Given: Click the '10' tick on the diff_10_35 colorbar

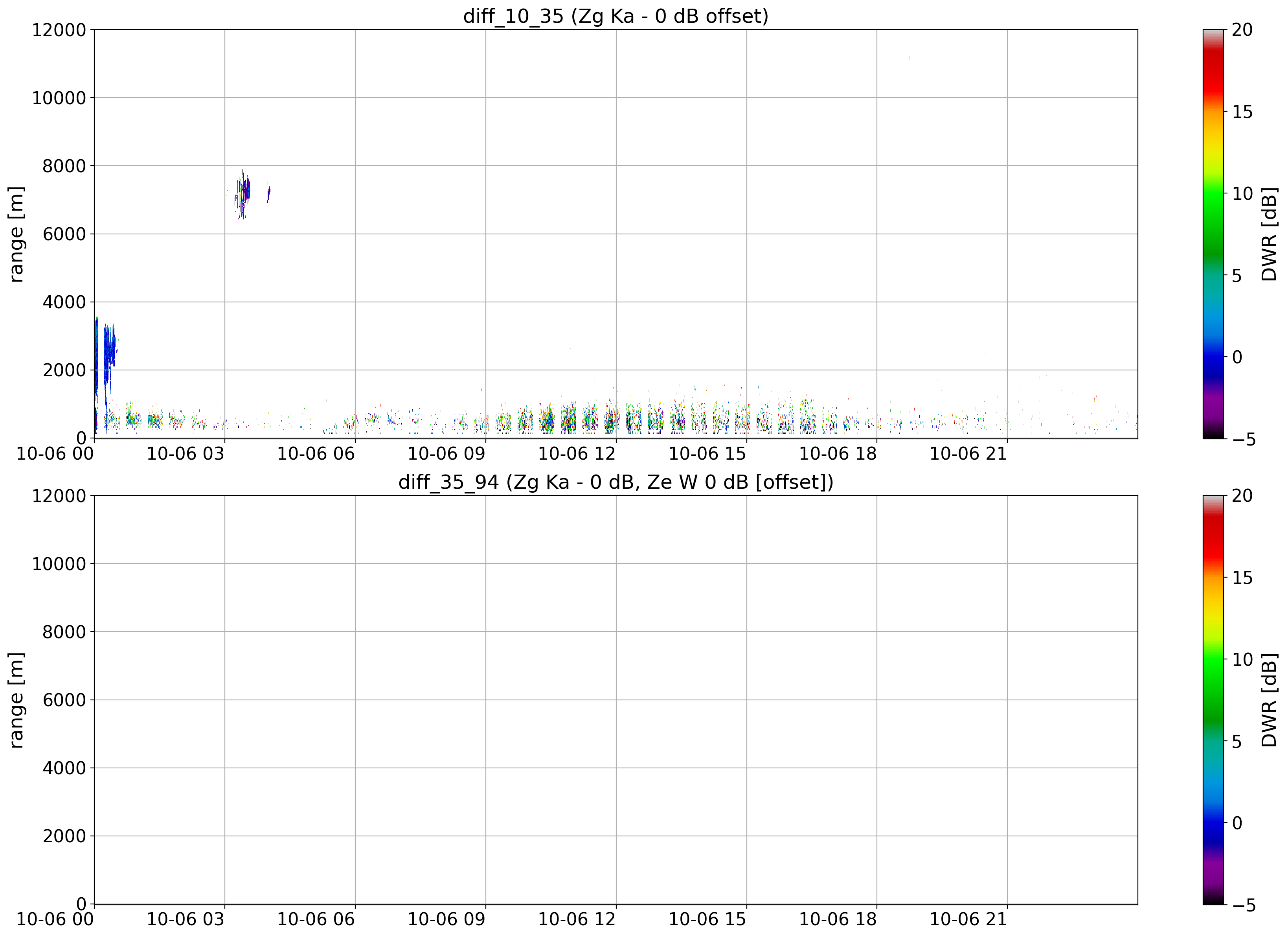Looking at the screenshot, I should [1242, 194].
